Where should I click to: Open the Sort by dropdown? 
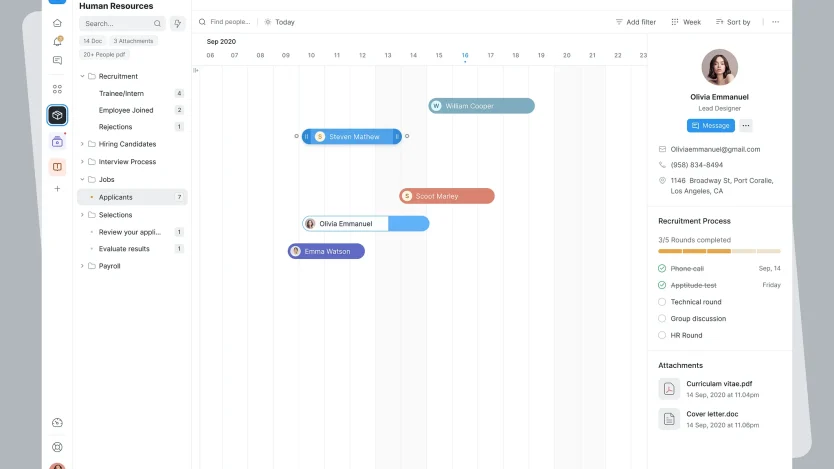(x=733, y=22)
